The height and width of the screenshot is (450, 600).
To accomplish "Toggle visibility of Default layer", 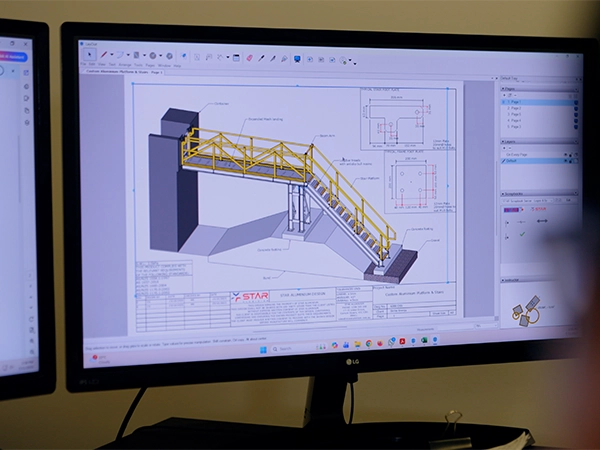I will pyautogui.click(x=566, y=161).
